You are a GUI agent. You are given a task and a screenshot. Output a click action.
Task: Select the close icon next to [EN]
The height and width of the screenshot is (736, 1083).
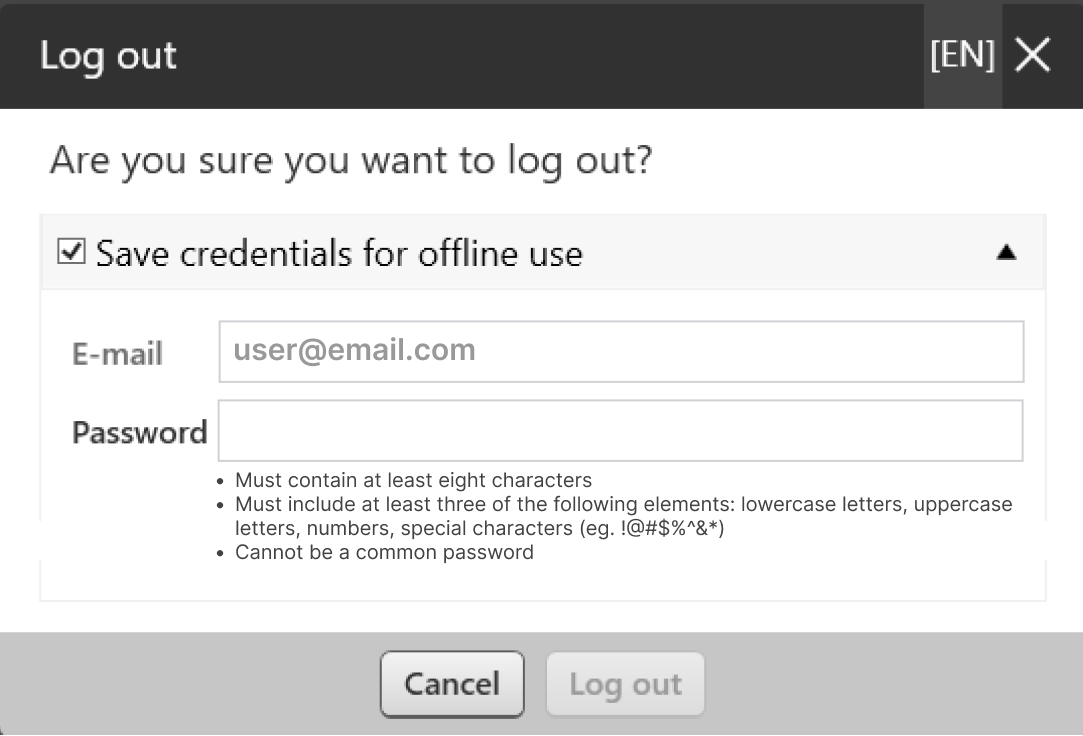1031,56
